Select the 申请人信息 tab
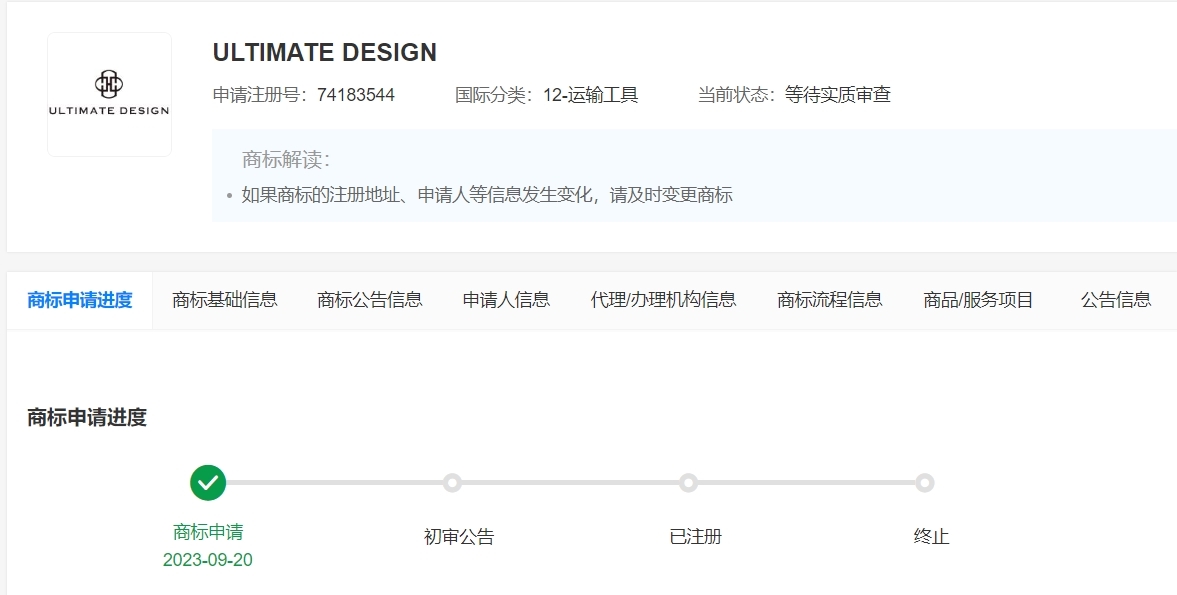Image resolution: width=1177 pixels, height=595 pixels. pyautogui.click(x=506, y=300)
